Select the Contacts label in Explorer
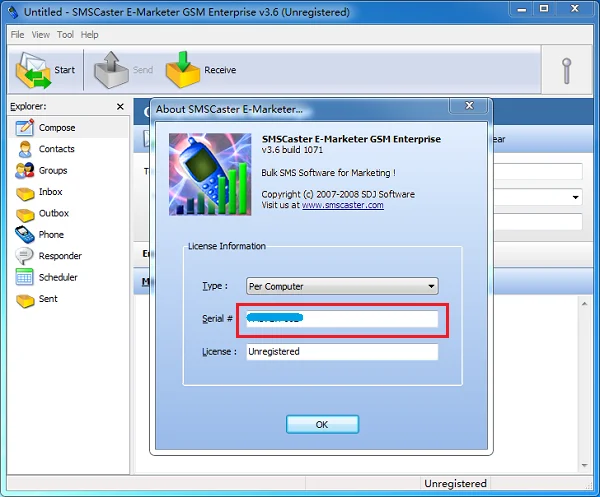The height and width of the screenshot is (497, 600). (x=57, y=149)
